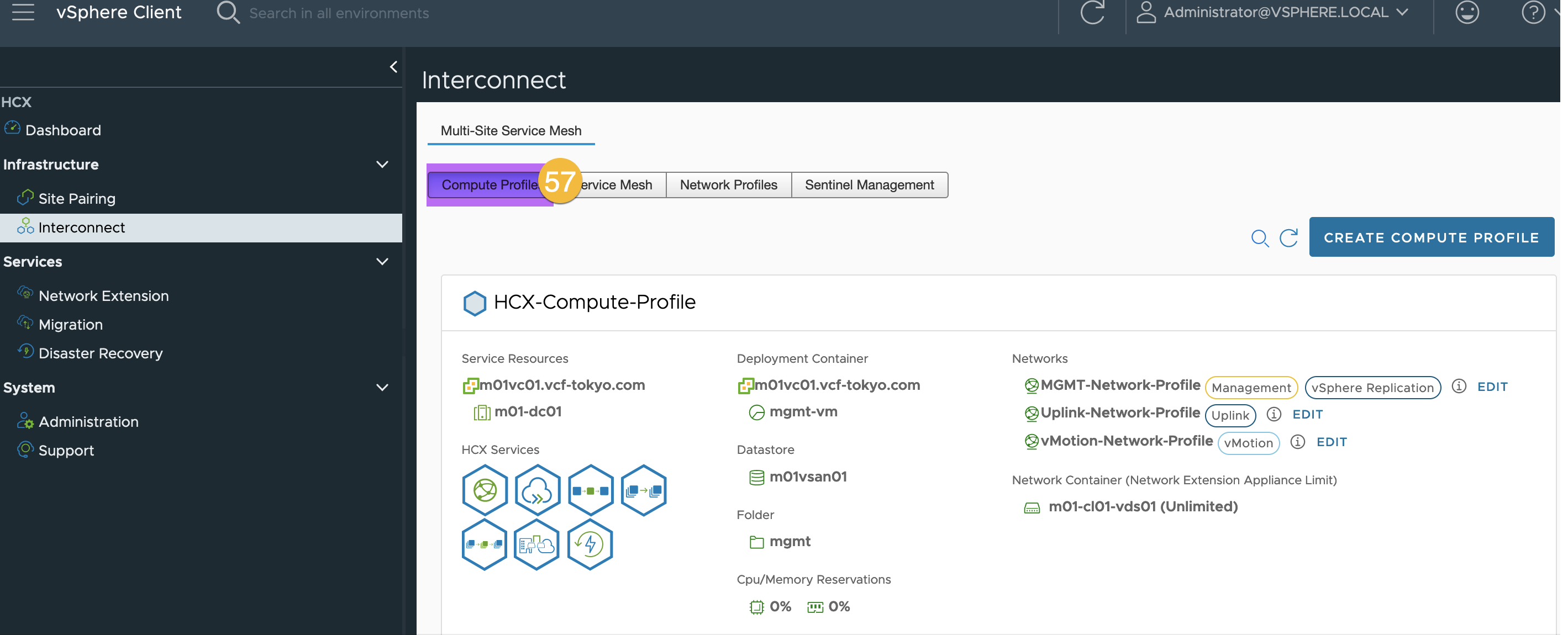This screenshot has height=635, width=1568.
Task: Click the global refresh icon in top bar
Action: click(x=1092, y=12)
